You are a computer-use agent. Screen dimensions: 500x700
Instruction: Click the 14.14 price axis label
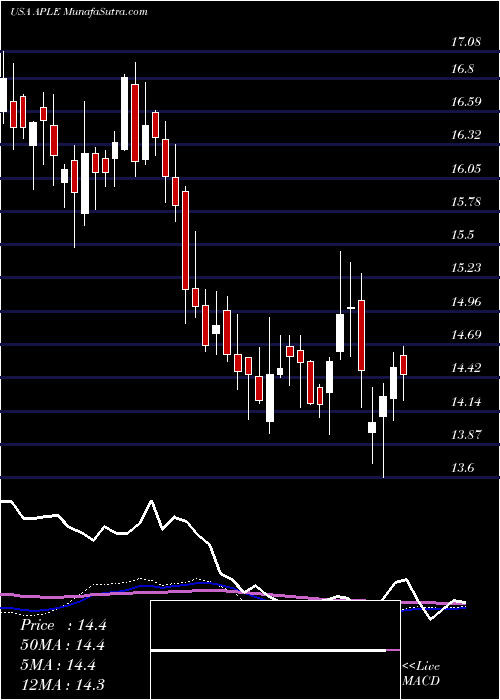pyautogui.click(x=466, y=401)
